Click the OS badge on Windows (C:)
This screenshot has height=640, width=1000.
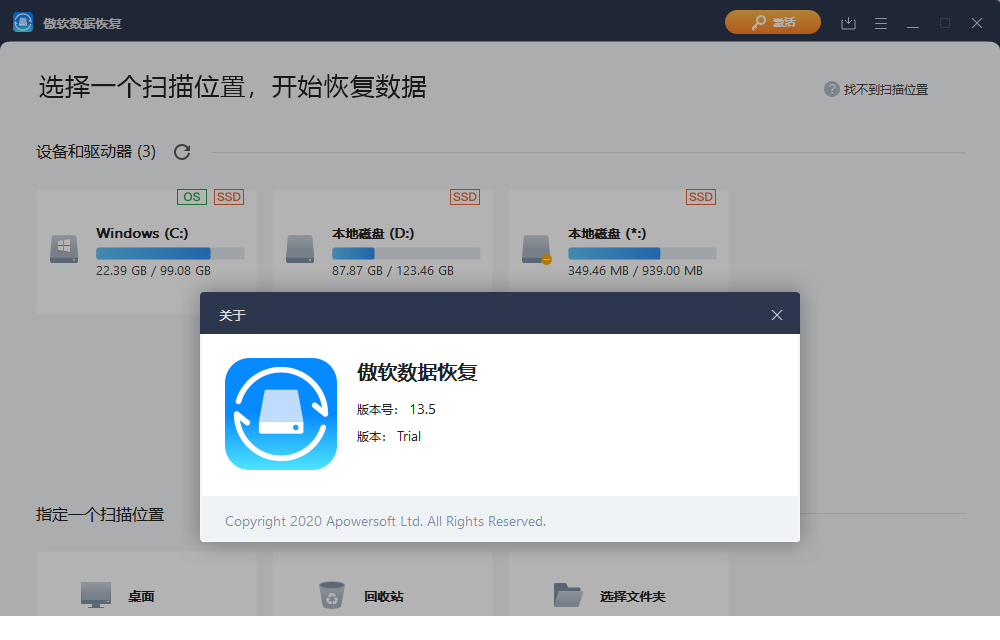191,196
